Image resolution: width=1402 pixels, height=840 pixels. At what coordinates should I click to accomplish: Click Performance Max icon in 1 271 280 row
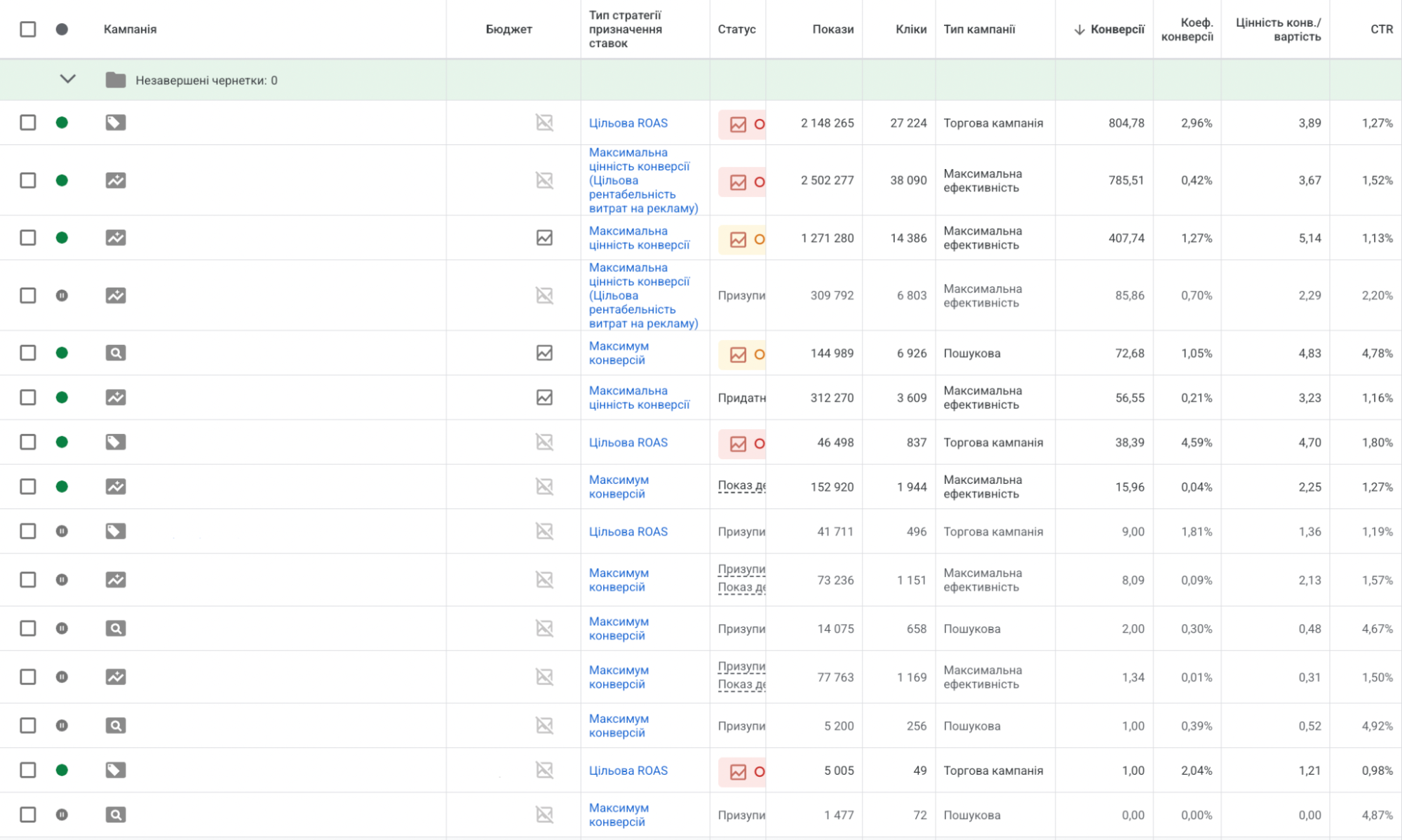[116, 238]
